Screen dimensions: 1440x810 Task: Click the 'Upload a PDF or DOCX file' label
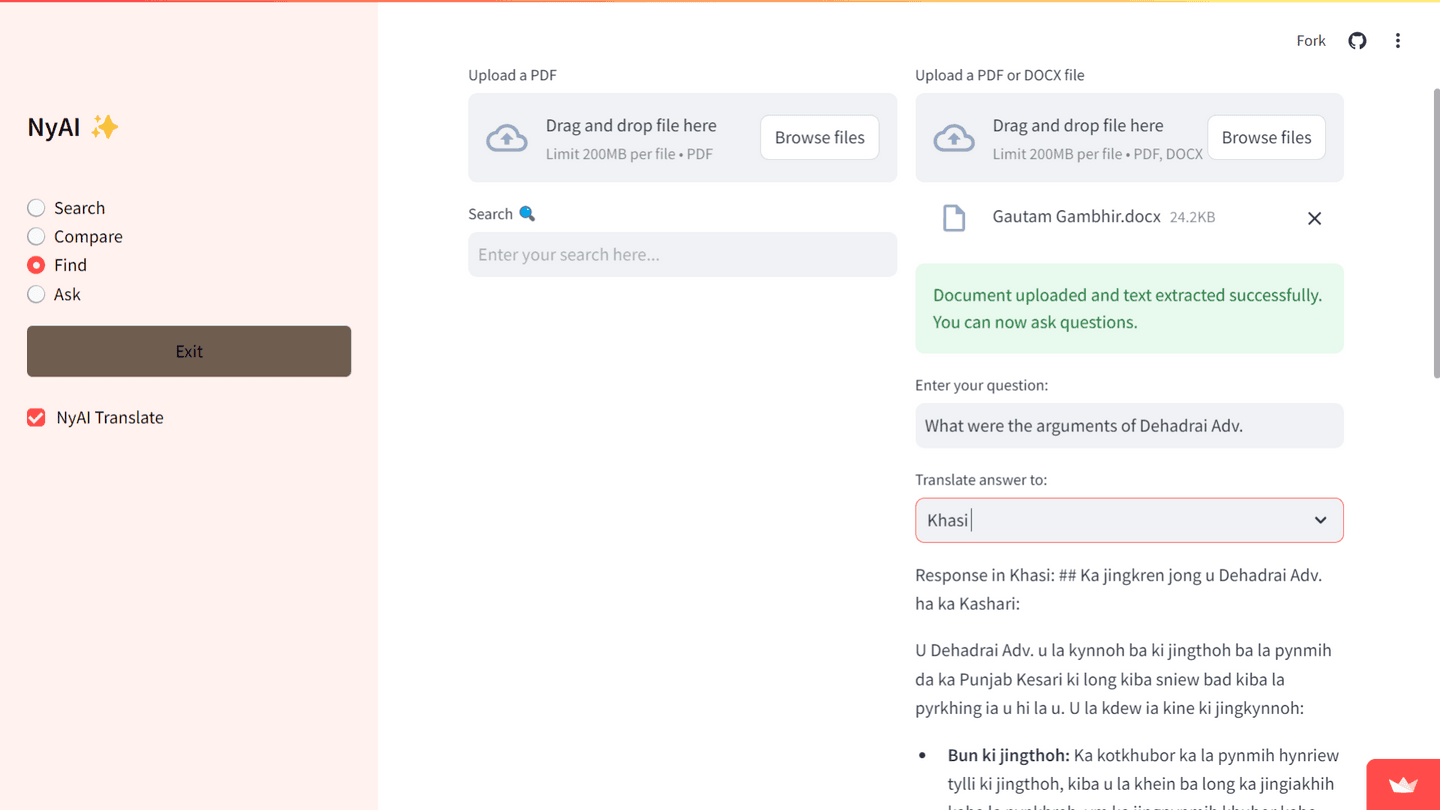pos(999,75)
